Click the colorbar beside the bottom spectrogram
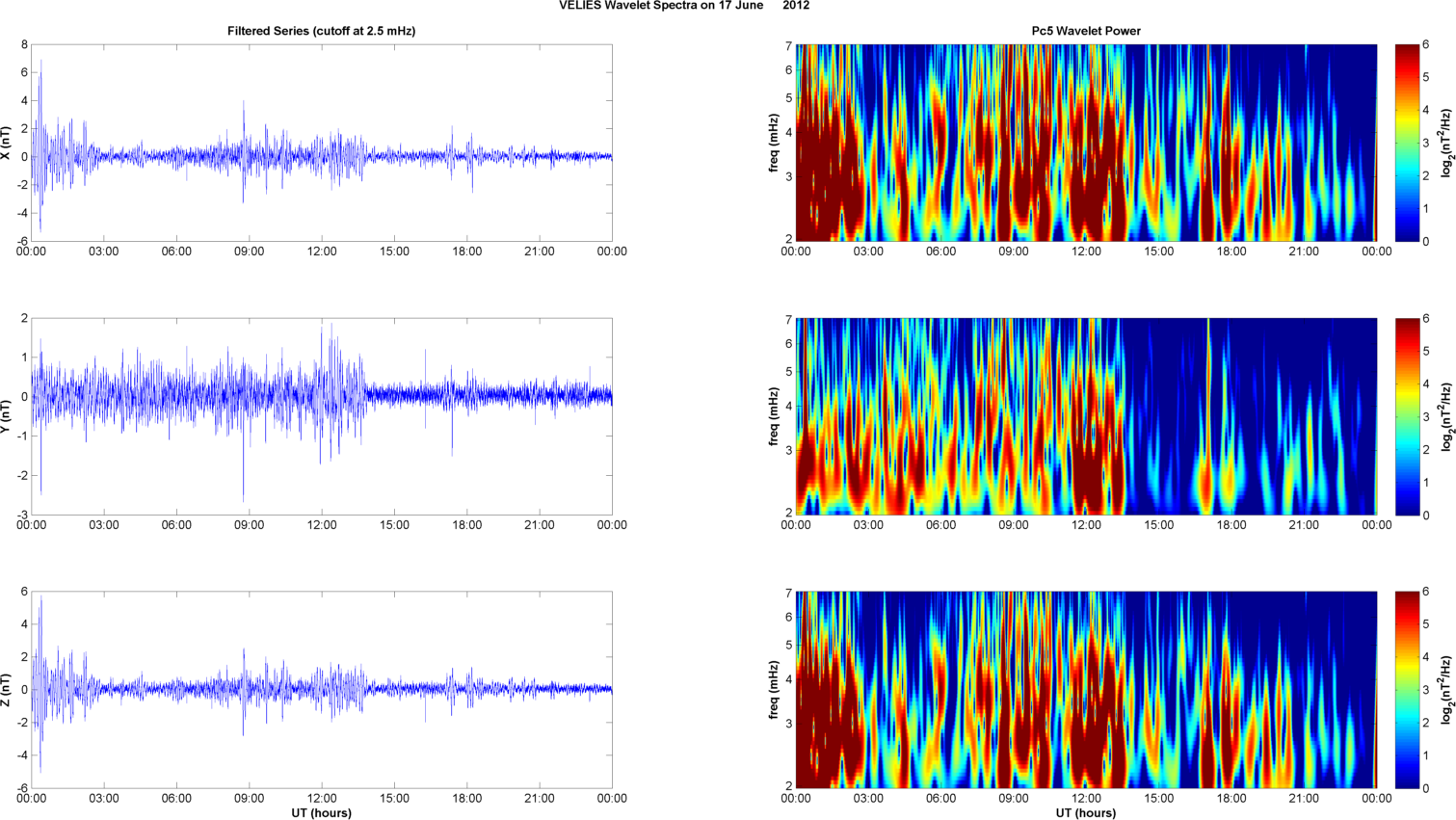The height and width of the screenshot is (820, 1456). click(1407, 690)
